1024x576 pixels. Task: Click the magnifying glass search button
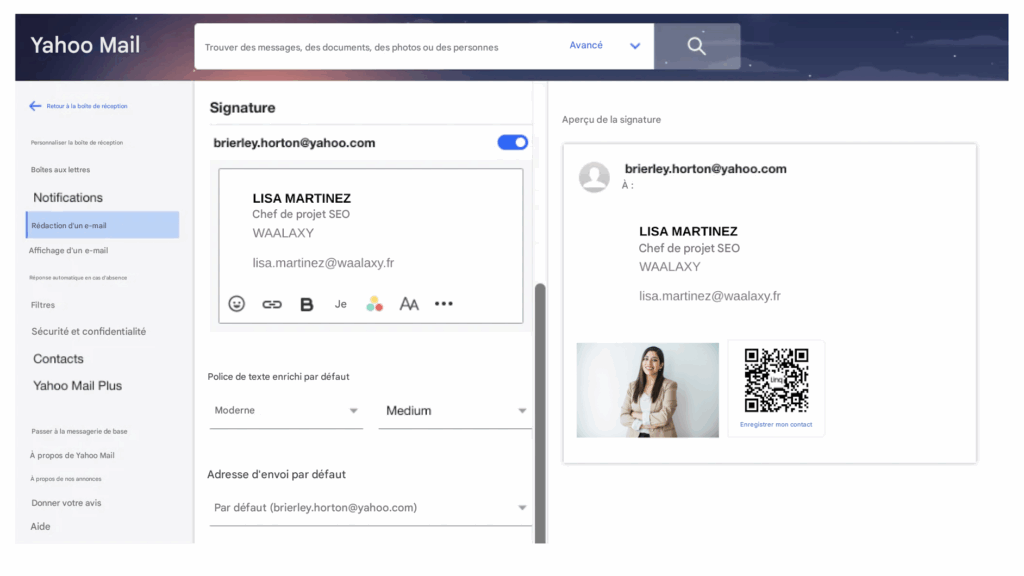click(696, 46)
